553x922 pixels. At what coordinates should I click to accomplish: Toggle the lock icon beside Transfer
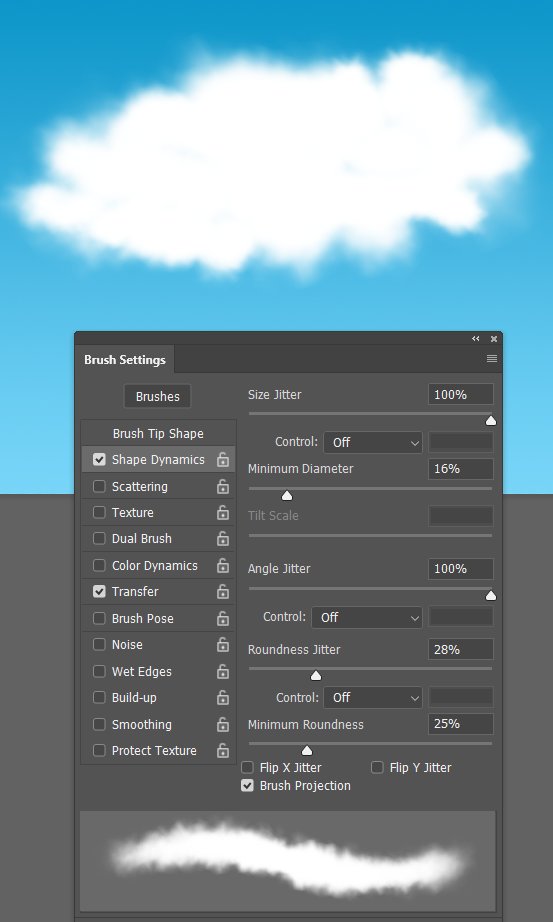[222, 592]
